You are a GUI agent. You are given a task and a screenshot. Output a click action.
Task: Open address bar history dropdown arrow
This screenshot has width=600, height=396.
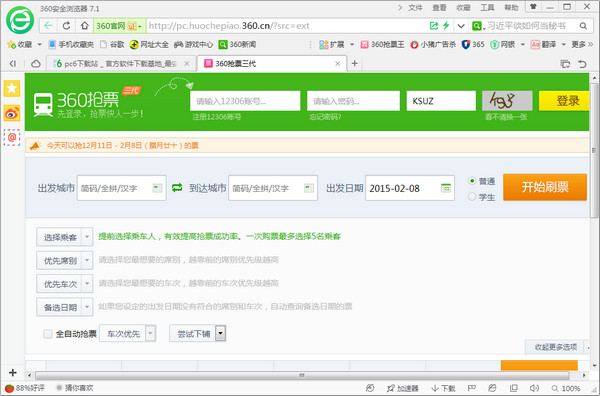(461, 26)
